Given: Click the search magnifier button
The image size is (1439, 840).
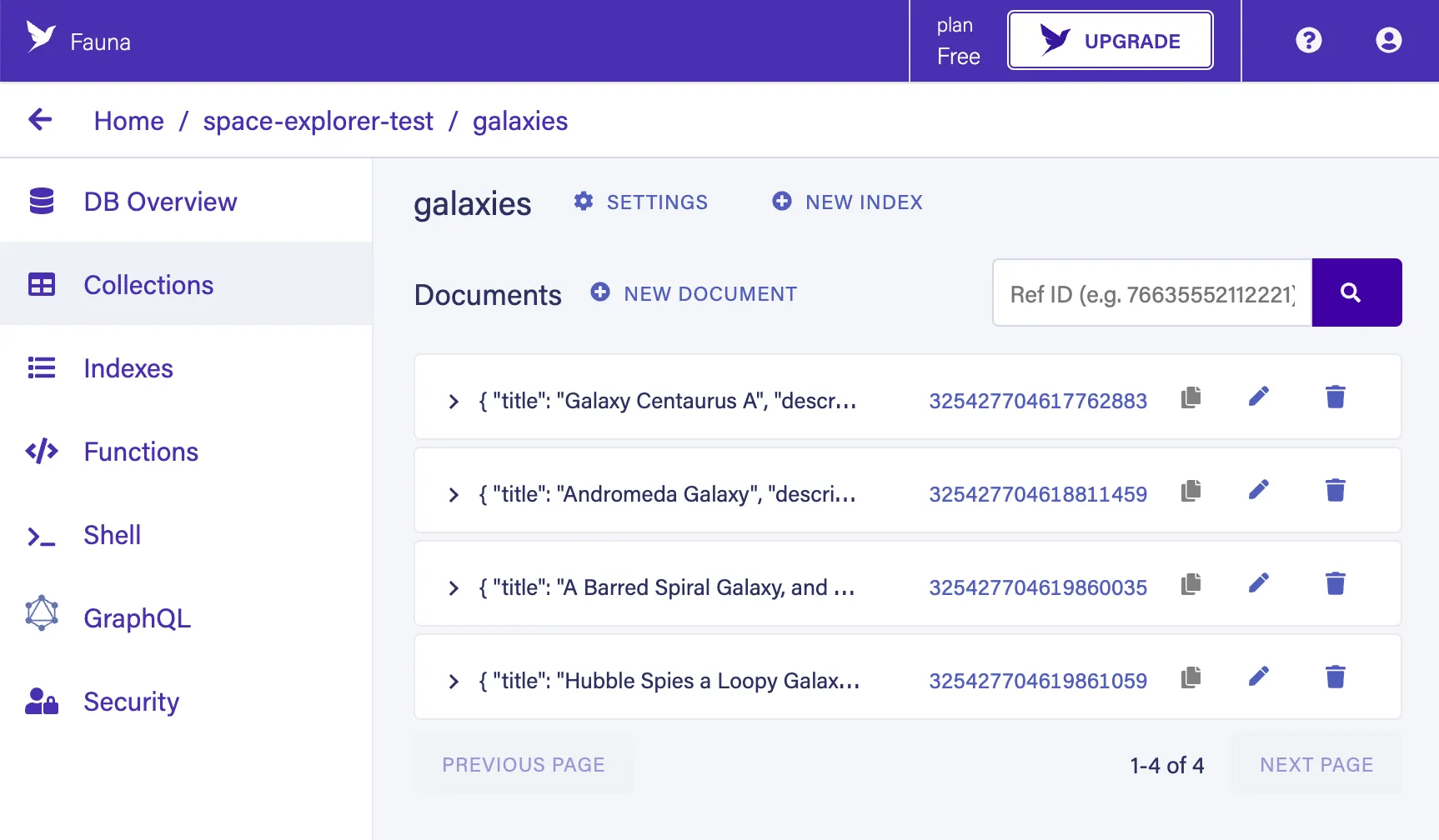Looking at the screenshot, I should point(1356,292).
